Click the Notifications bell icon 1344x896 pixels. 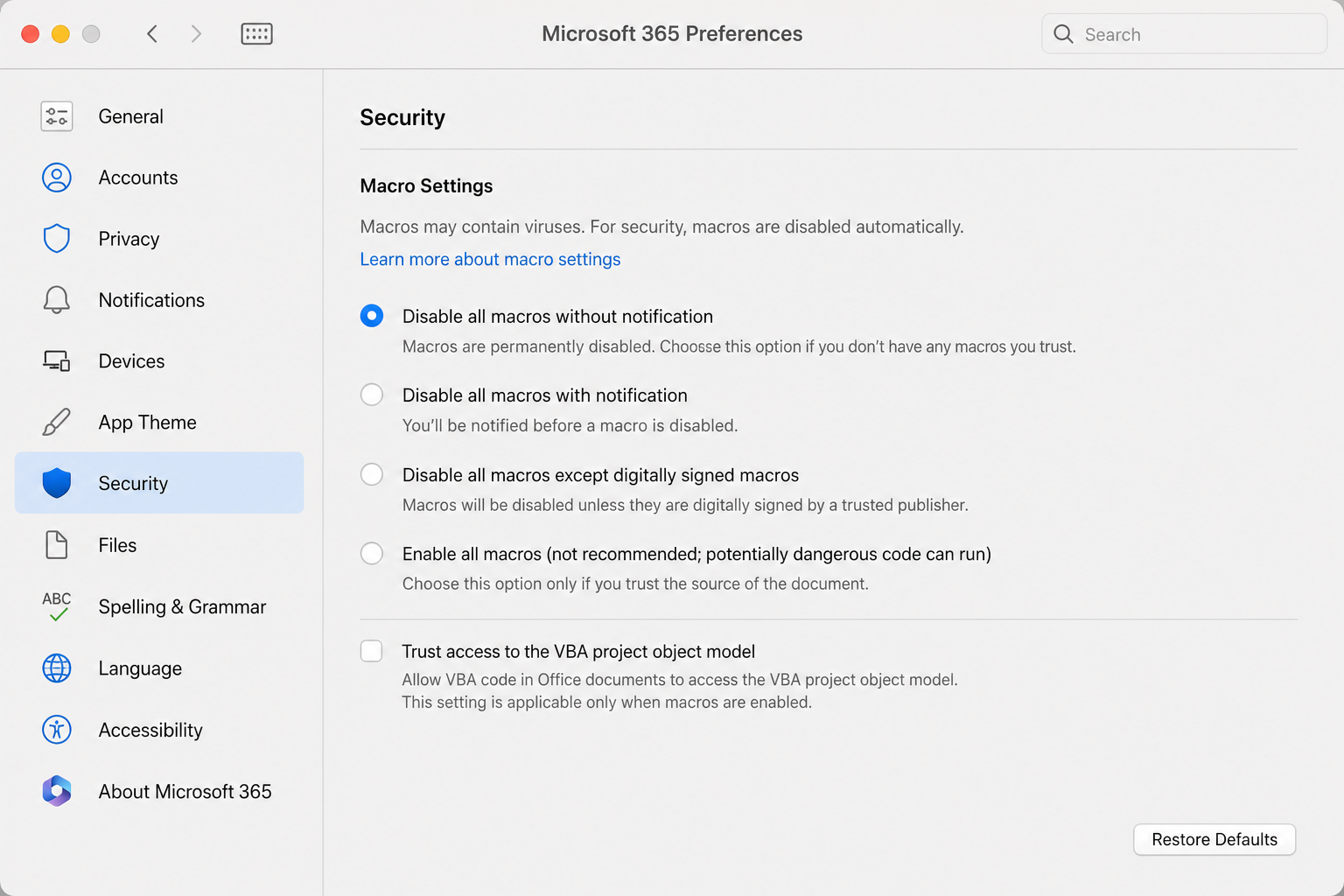point(57,300)
